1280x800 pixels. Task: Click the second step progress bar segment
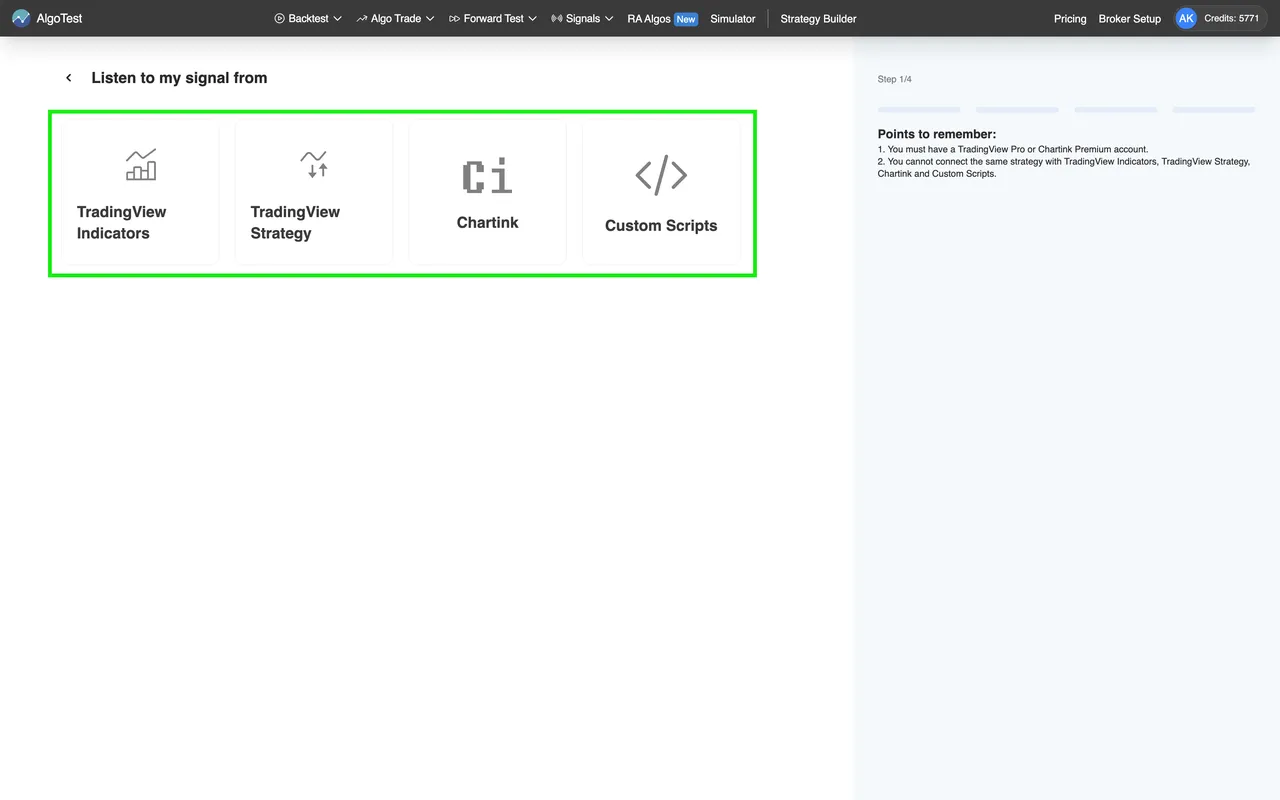coord(1017,109)
